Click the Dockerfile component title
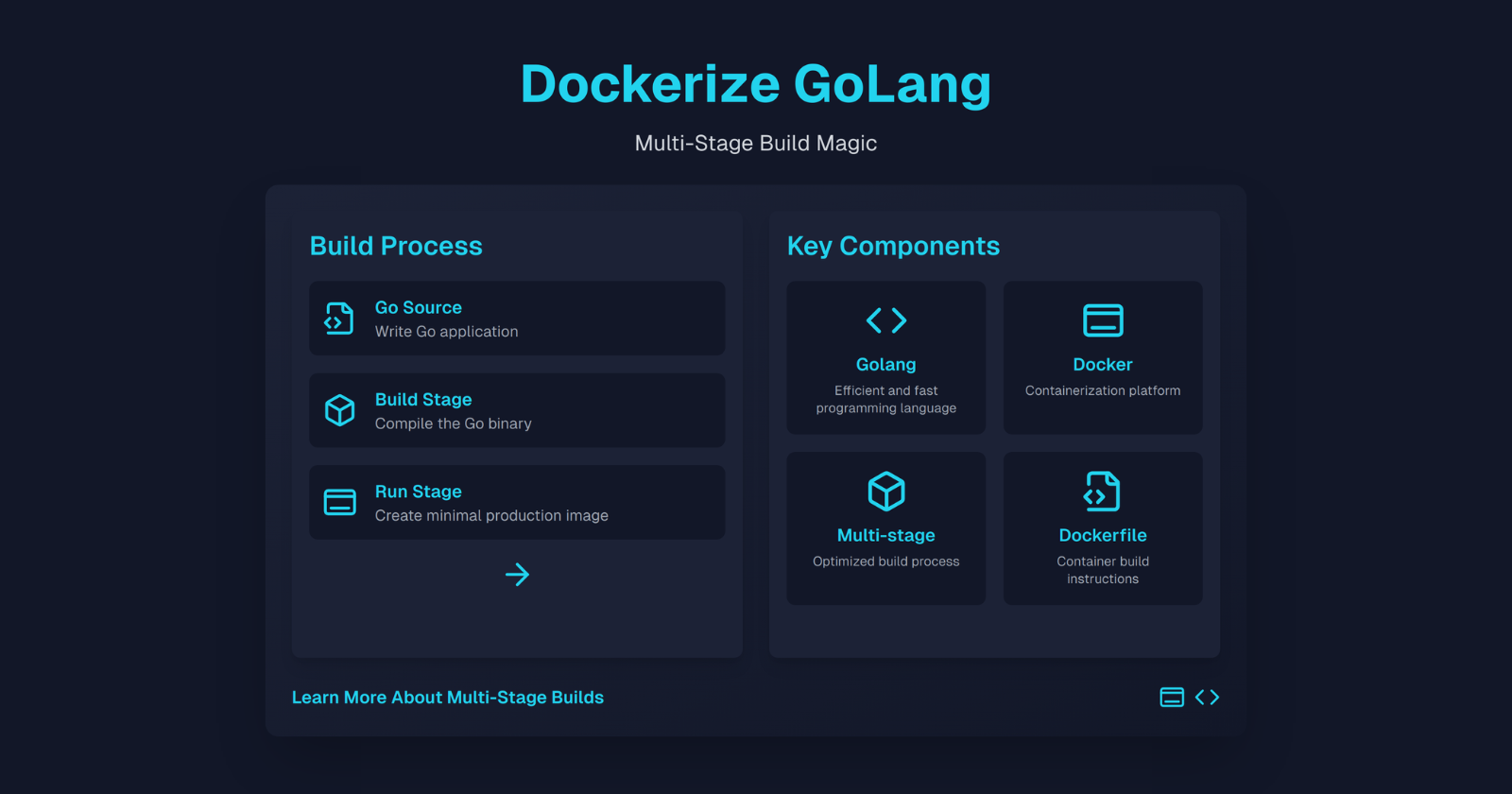This screenshot has width=1512, height=794. tap(1103, 535)
